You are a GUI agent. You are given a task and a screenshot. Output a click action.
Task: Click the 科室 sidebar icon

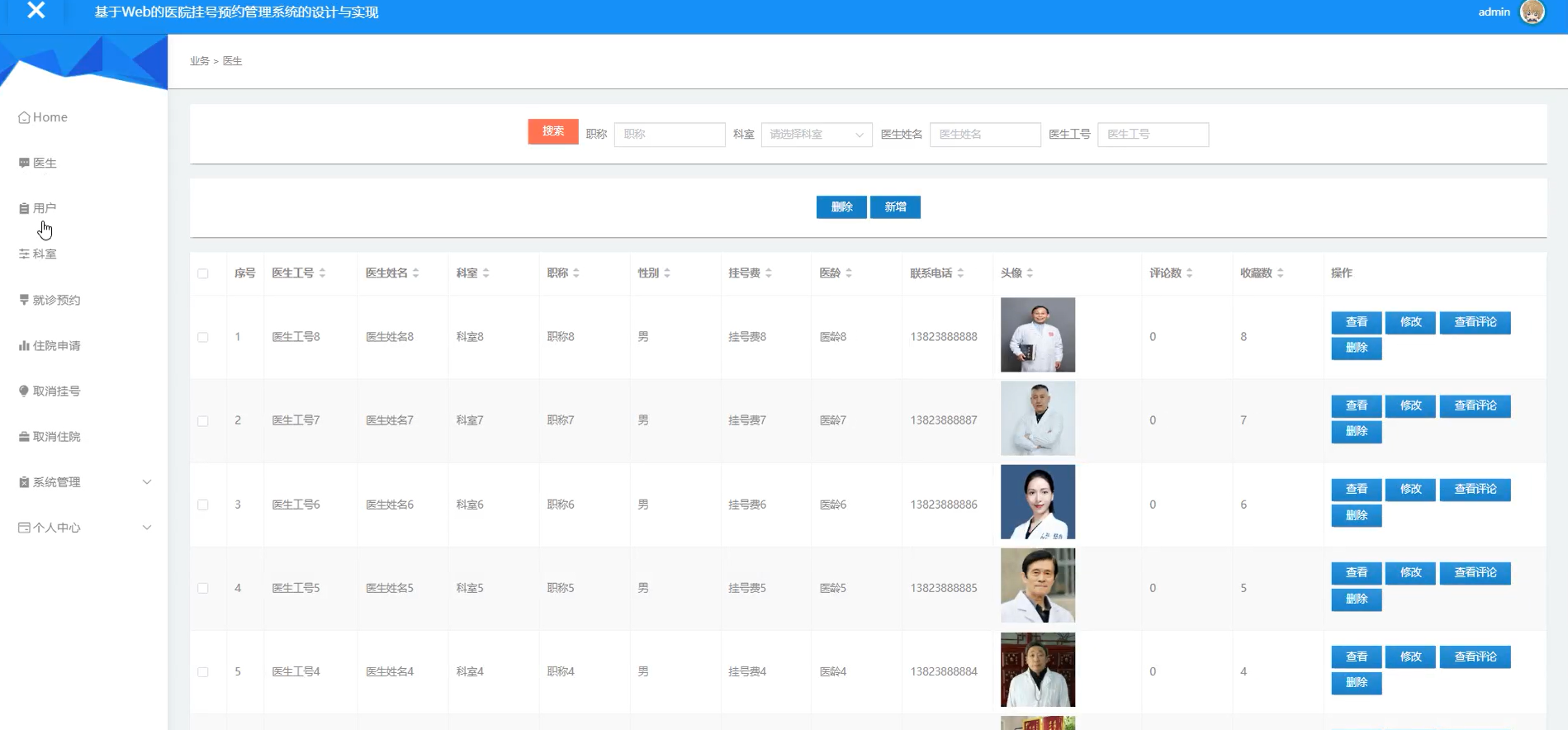24,254
